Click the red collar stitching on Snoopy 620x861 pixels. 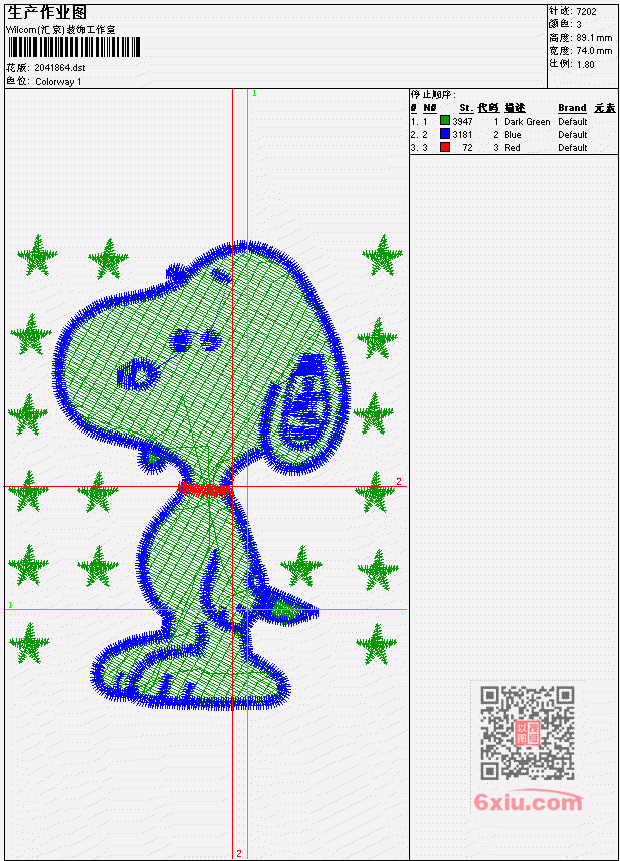coord(205,489)
